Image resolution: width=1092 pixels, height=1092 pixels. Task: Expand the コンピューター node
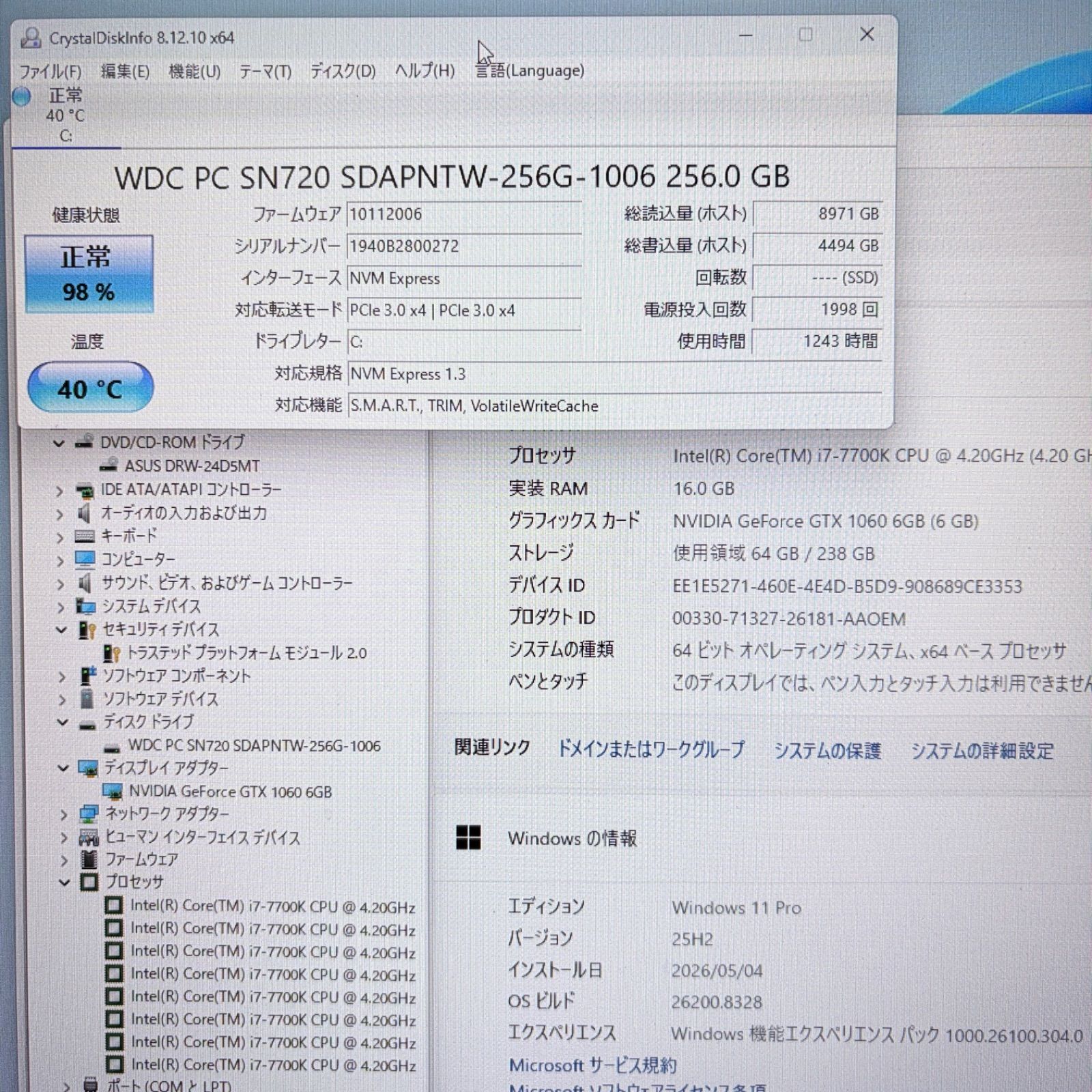[x=60, y=561]
